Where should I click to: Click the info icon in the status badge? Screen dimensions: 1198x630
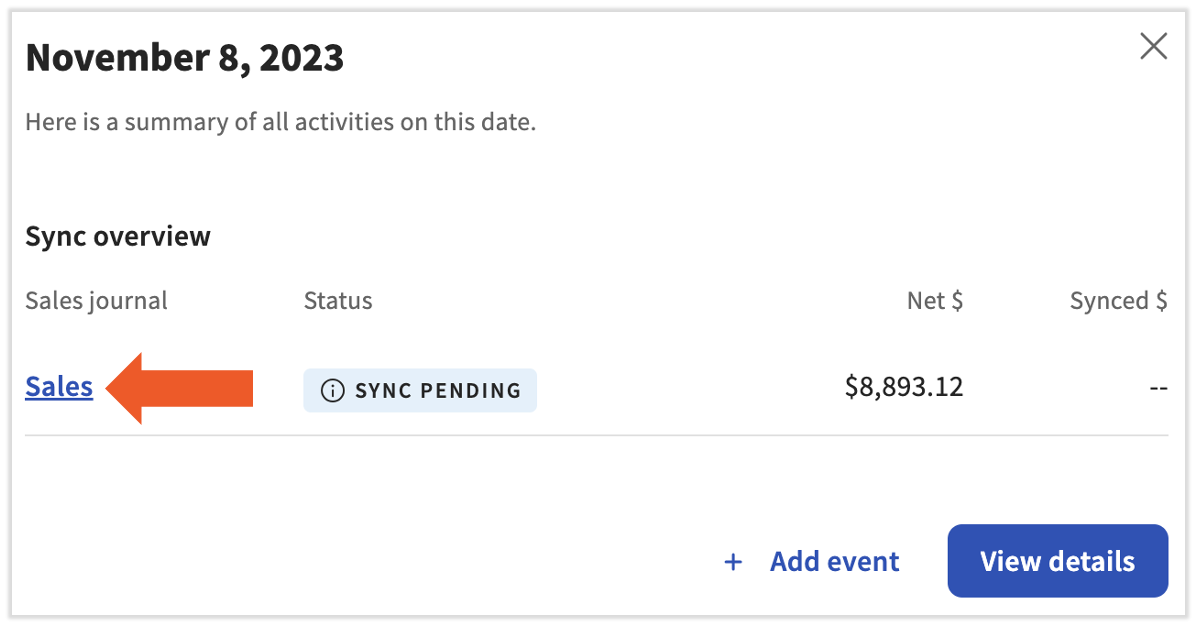point(332,390)
